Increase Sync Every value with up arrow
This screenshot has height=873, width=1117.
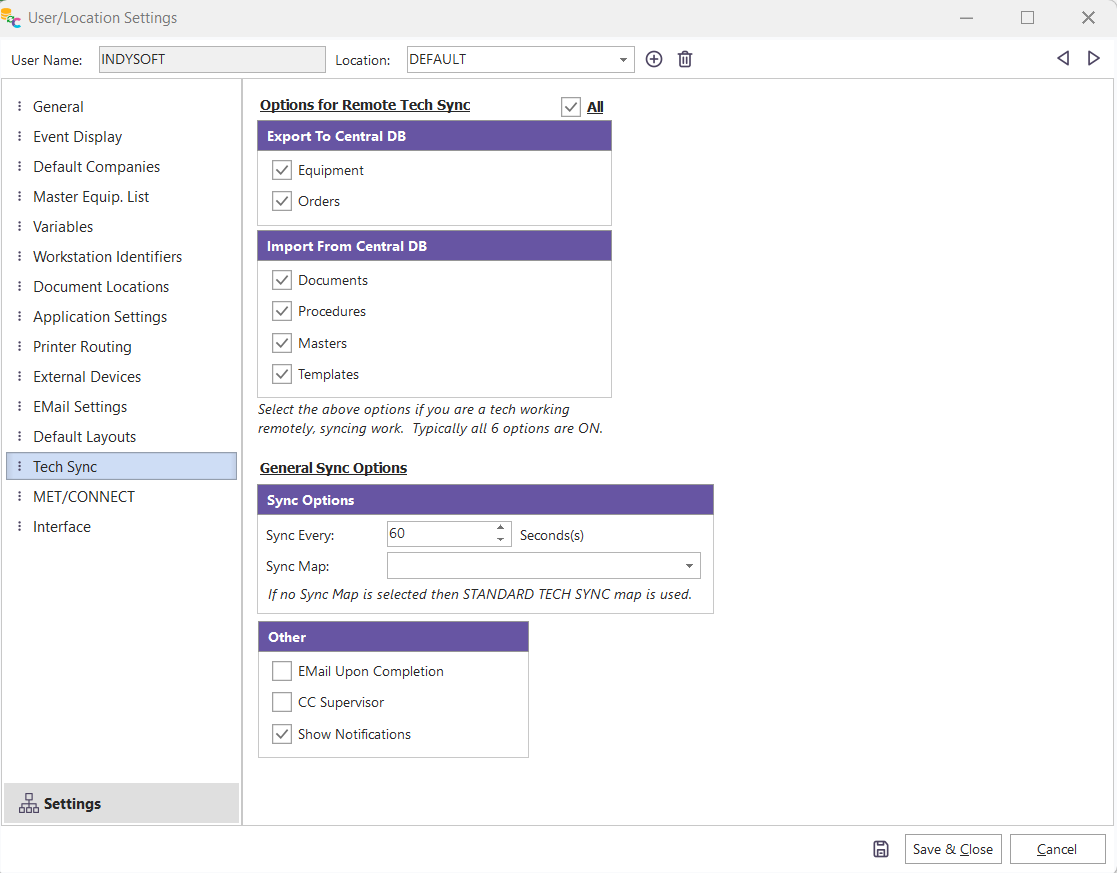(501, 528)
